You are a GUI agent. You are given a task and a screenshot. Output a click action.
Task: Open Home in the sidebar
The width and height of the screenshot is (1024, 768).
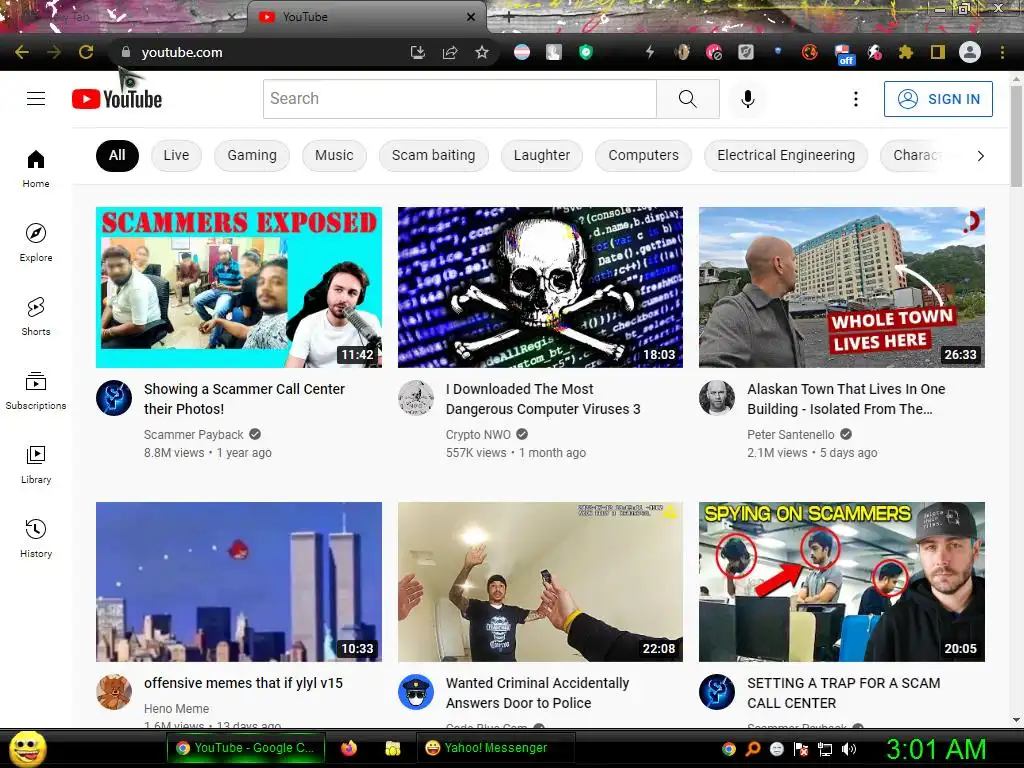pyautogui.click(x=36, y=169)
